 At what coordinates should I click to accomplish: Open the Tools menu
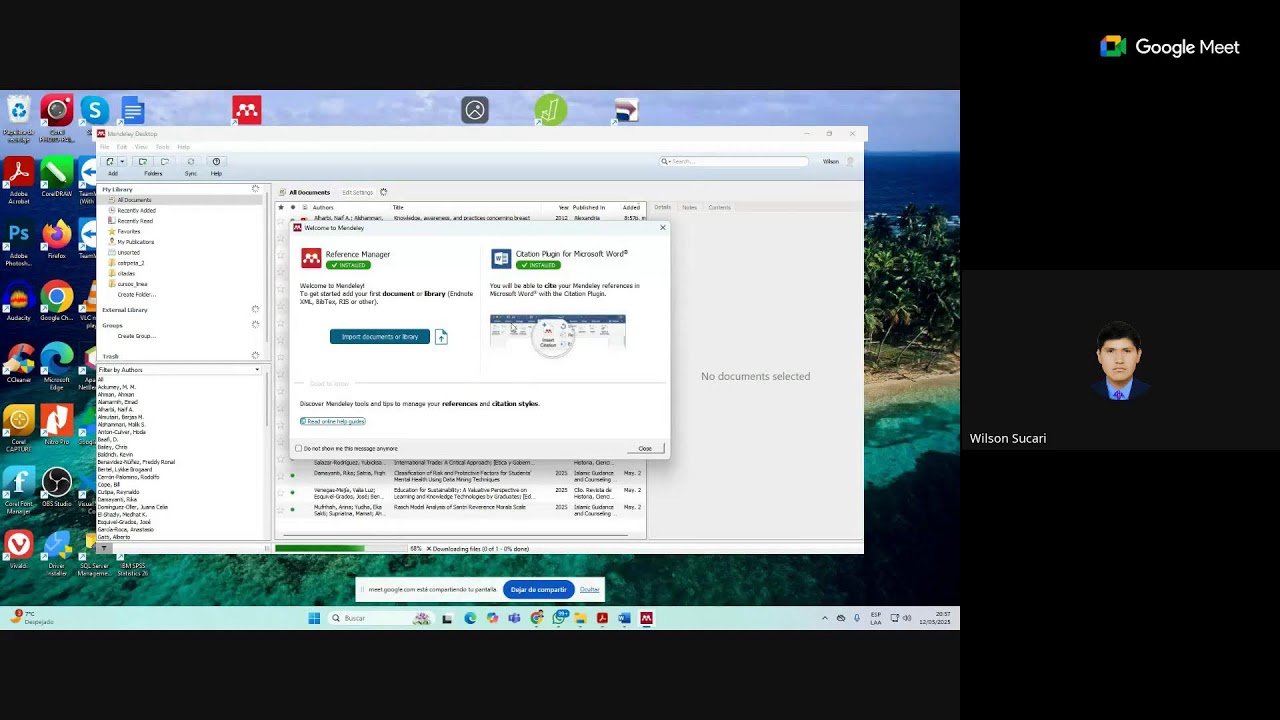point(162,147)
